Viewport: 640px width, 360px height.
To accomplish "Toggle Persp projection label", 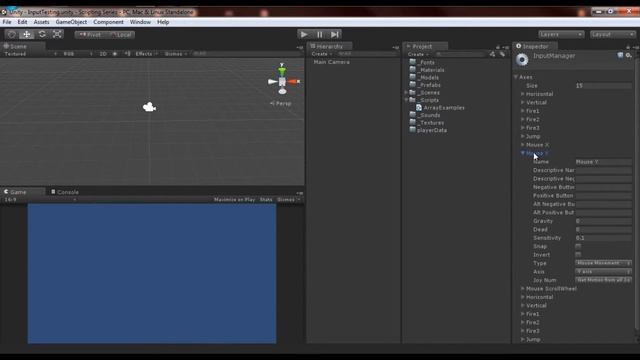I will (281, 104).
